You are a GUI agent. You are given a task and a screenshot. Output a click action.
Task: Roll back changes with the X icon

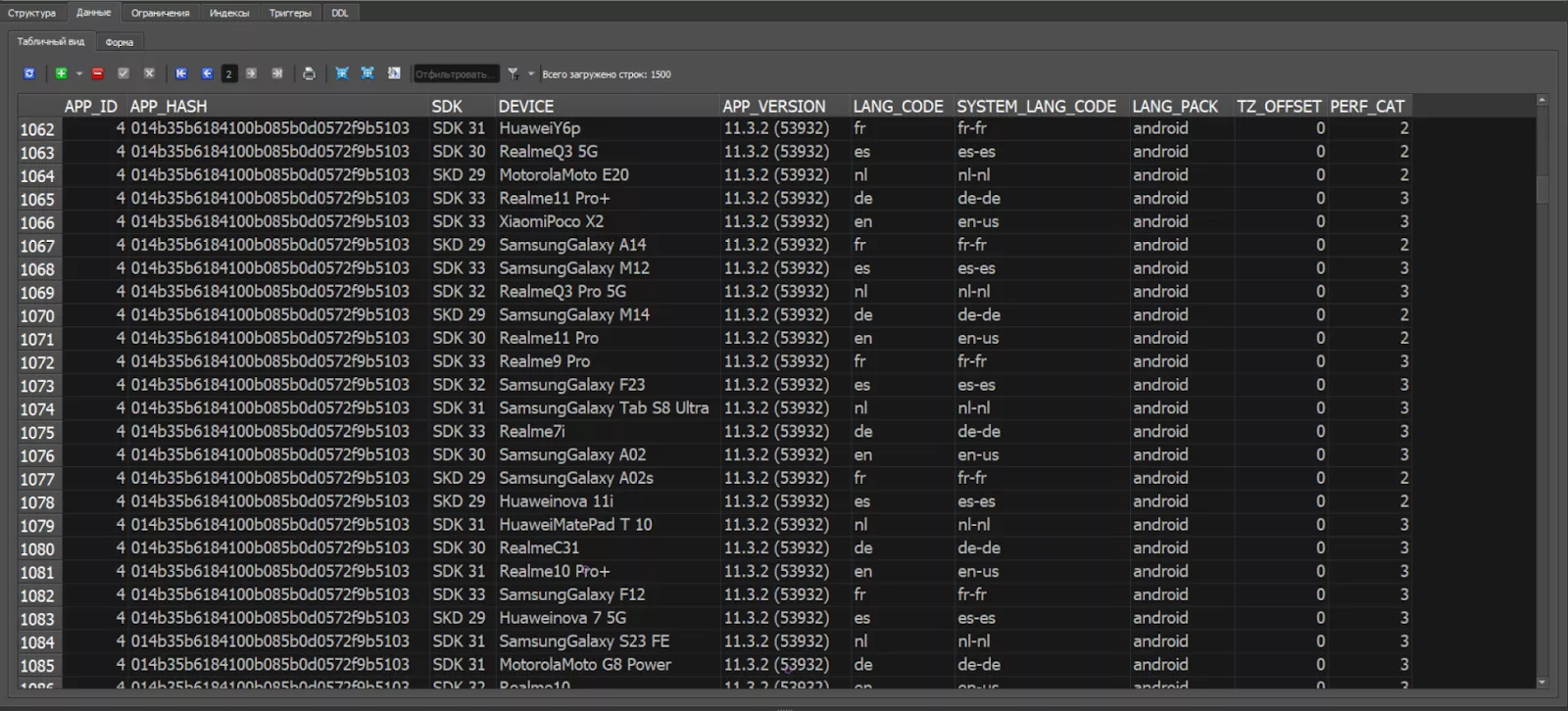(x=149, y=73)
